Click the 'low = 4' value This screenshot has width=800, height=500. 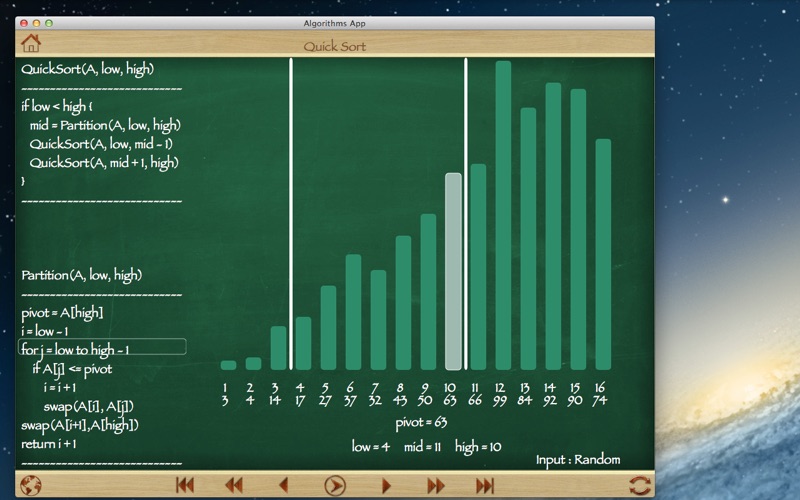(x=371, y=447)
